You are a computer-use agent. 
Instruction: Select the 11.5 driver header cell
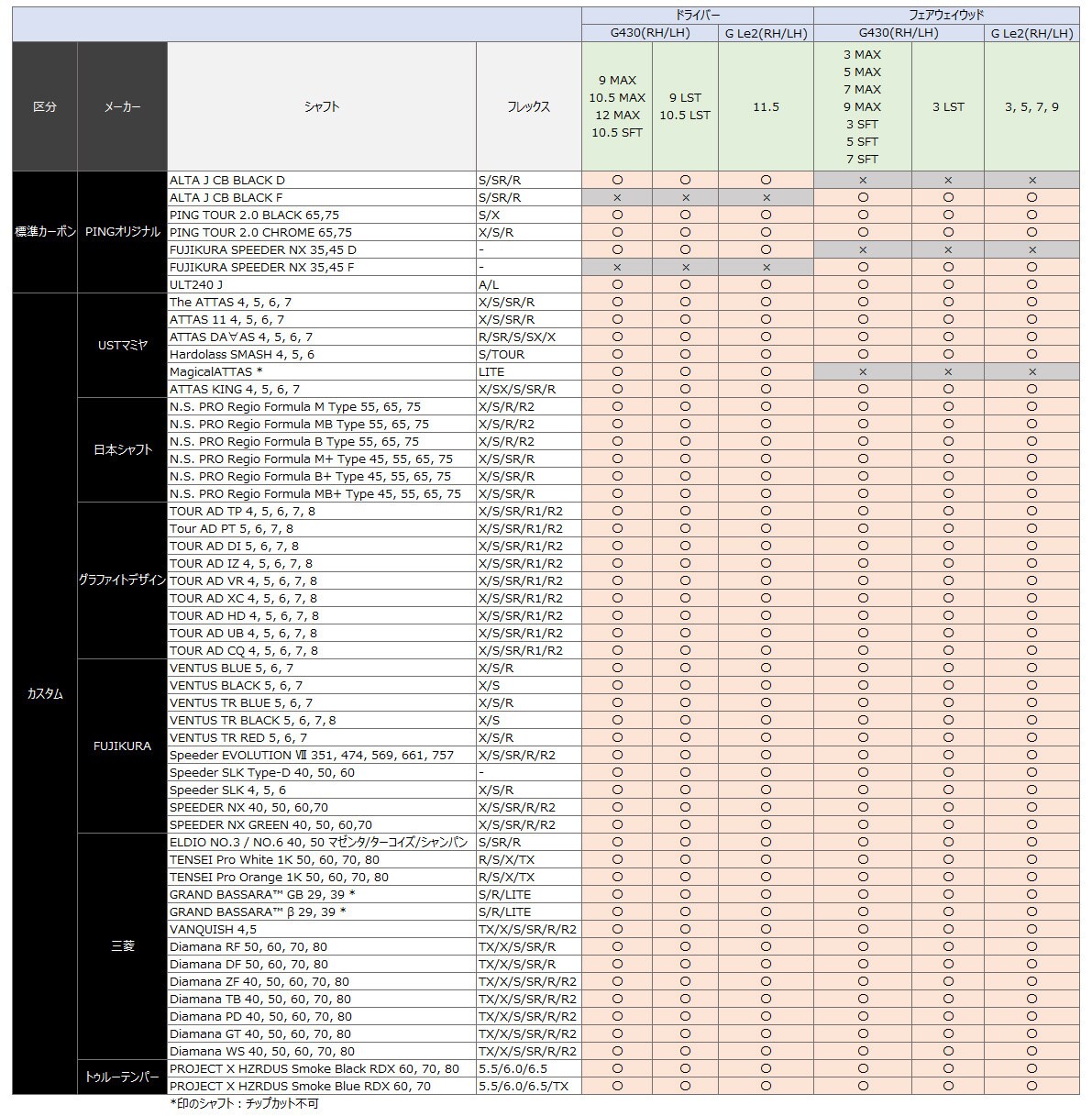coord(766,106)
